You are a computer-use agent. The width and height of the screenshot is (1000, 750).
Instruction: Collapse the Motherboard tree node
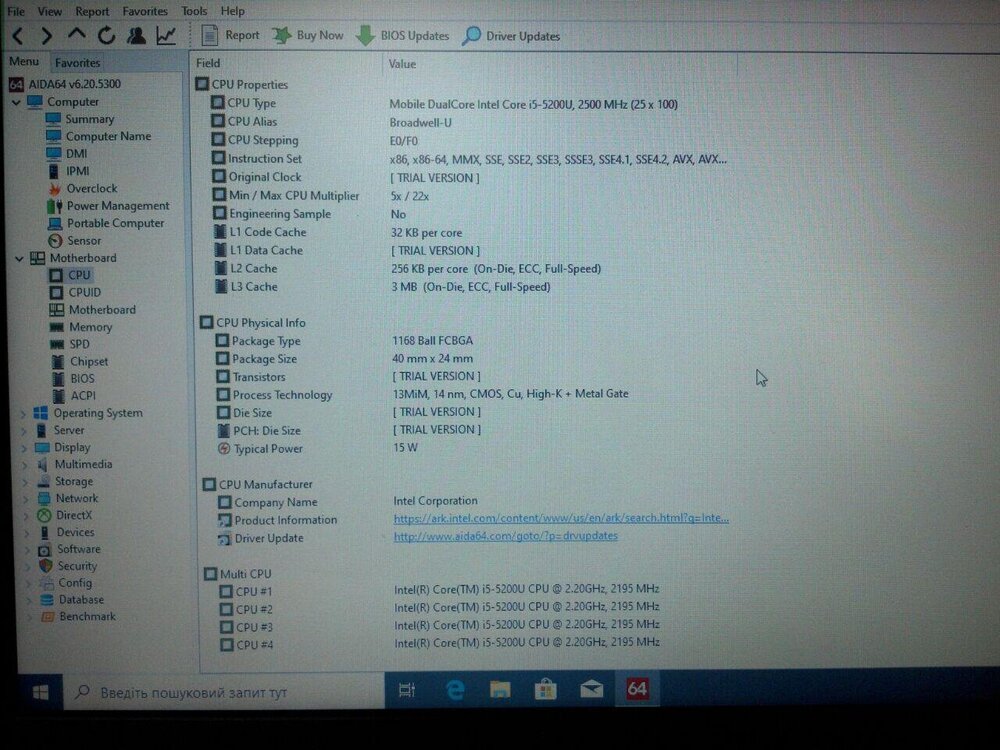20,258
